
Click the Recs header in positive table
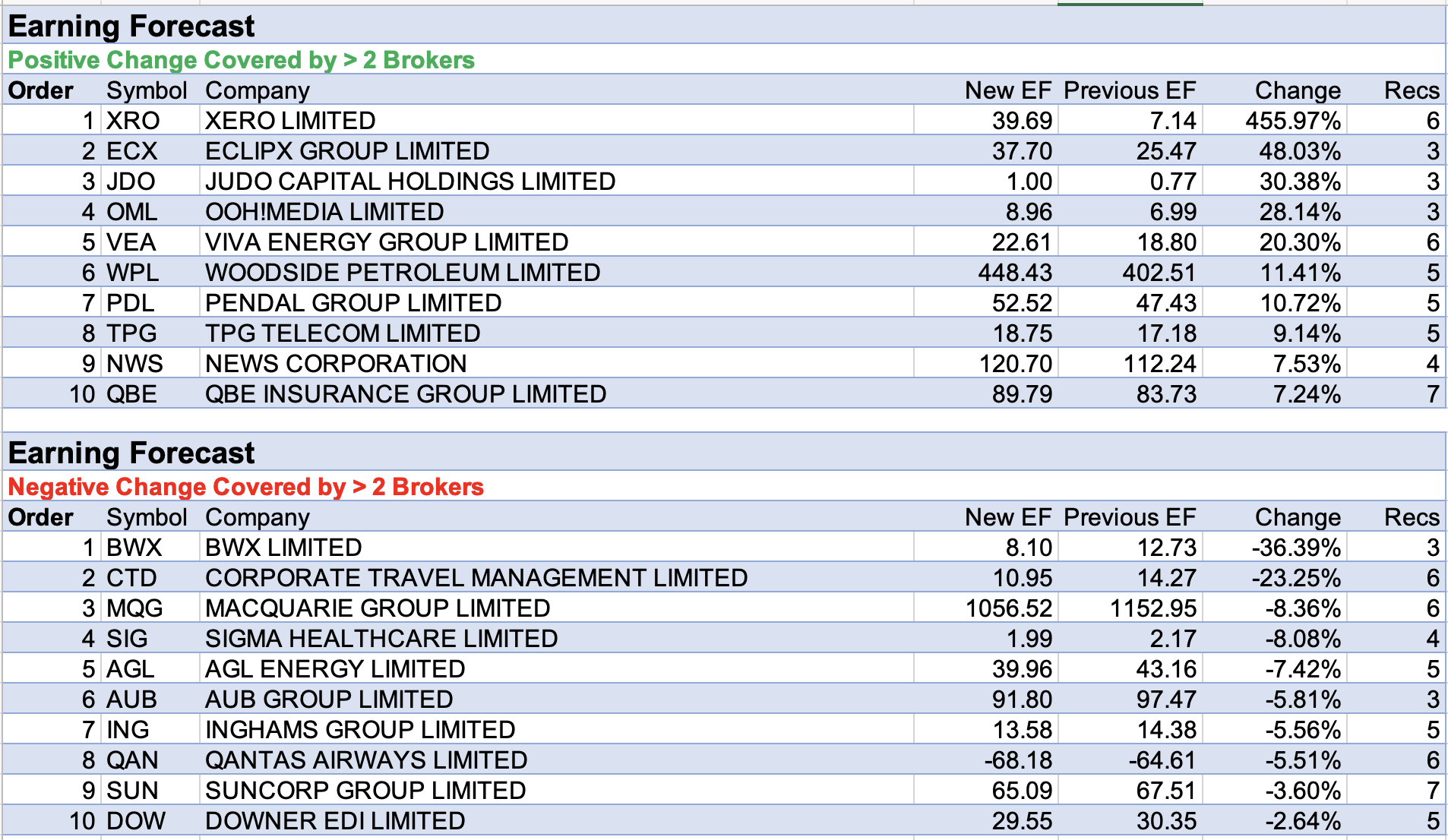[1411, 90]
